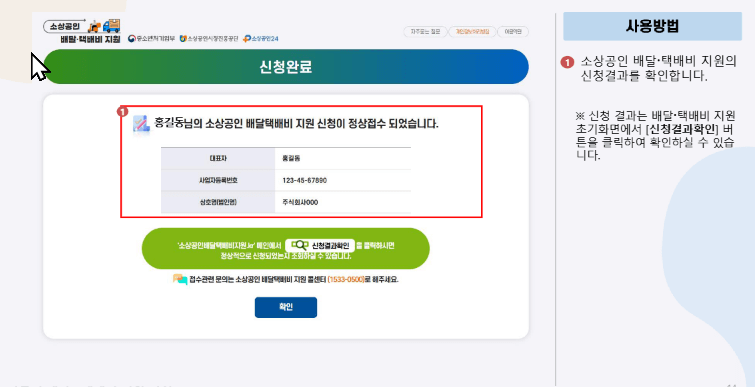
Task: Click the rightmost pill in the top menu
Action: click(513, 32)
